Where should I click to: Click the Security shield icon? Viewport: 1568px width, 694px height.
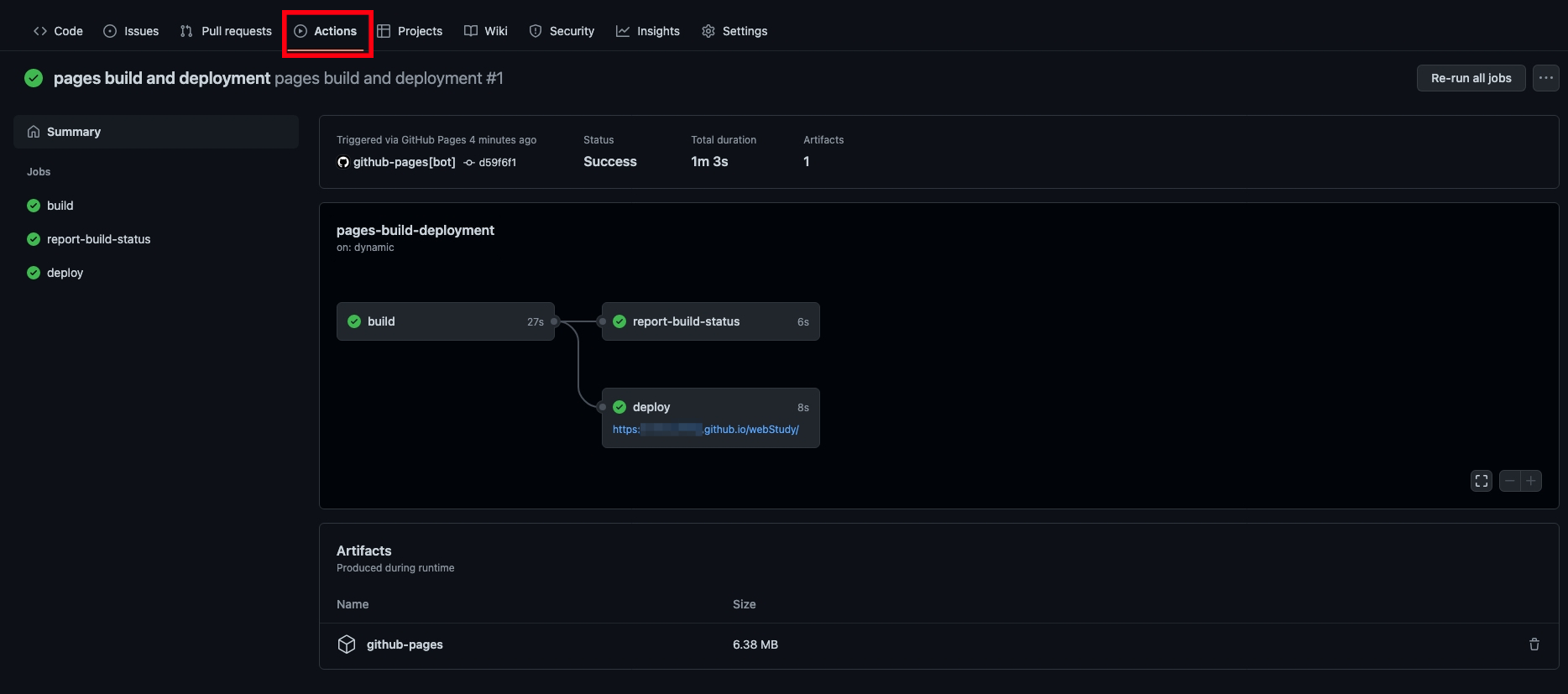(x=536, y=31)
